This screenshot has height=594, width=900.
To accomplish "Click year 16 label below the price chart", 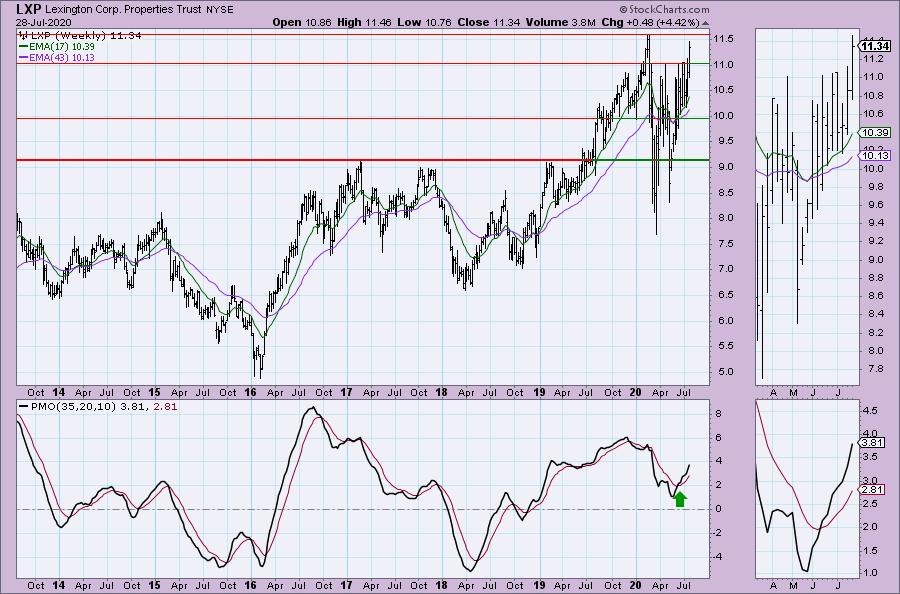I will [x=250, y=393].
